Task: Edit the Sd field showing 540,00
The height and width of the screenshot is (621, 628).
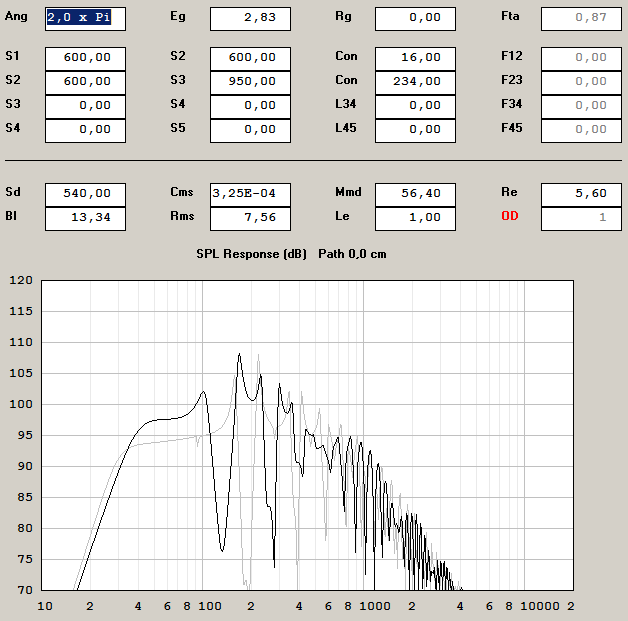Action: tap(85, 195)
